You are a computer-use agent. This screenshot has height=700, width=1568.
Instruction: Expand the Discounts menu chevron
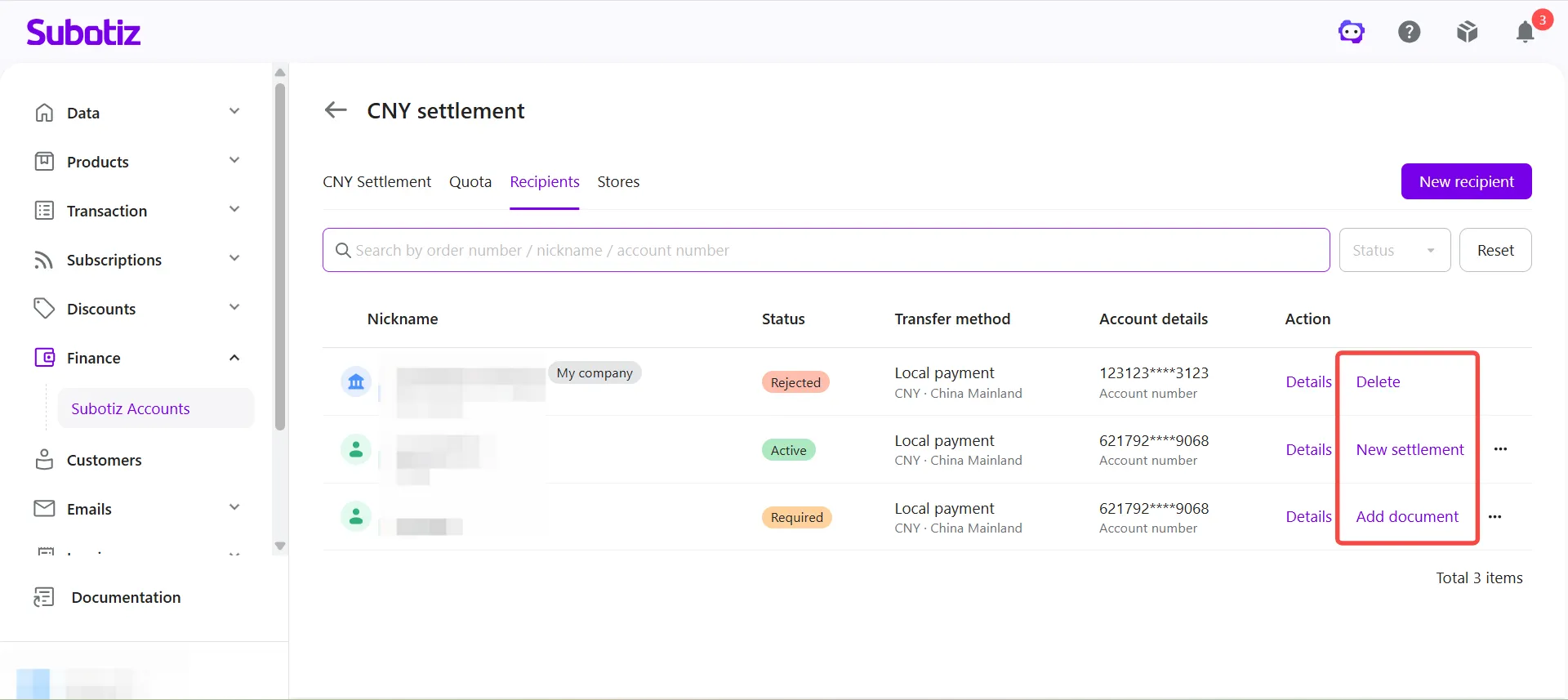pyautogui.click(x=234, y=307)
